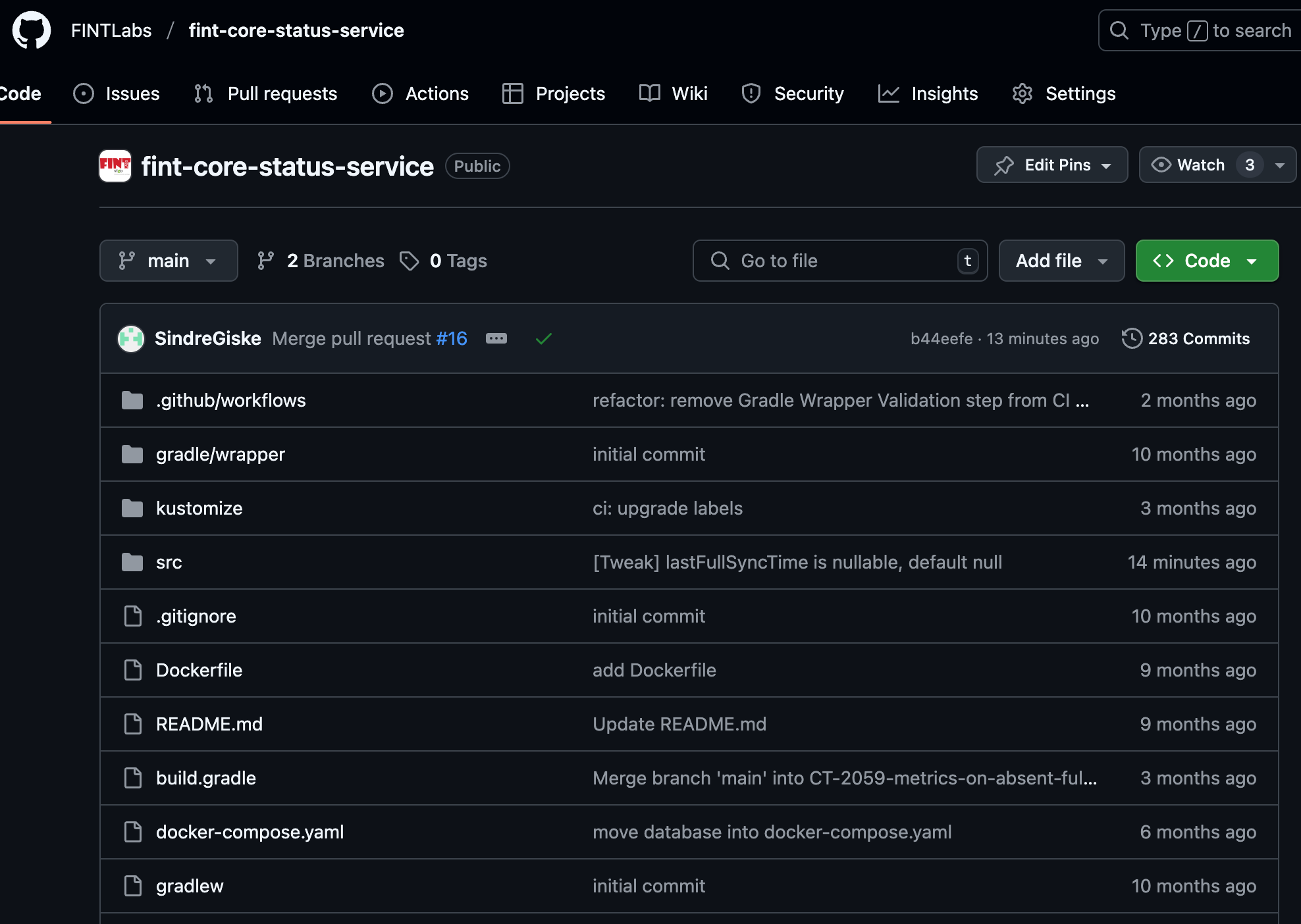Click the Code tab in the repository navigation
The height and width of the screenshot is (924, 1301).
coord(20,93)
